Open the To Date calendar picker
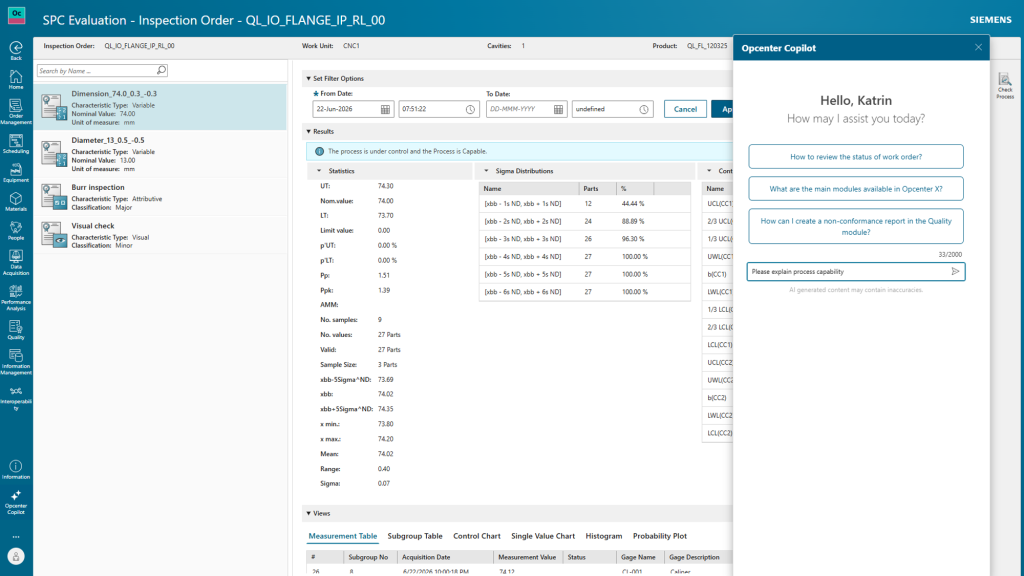Image resolution: width=1024 pixels, height=576 pixels. 558,109
